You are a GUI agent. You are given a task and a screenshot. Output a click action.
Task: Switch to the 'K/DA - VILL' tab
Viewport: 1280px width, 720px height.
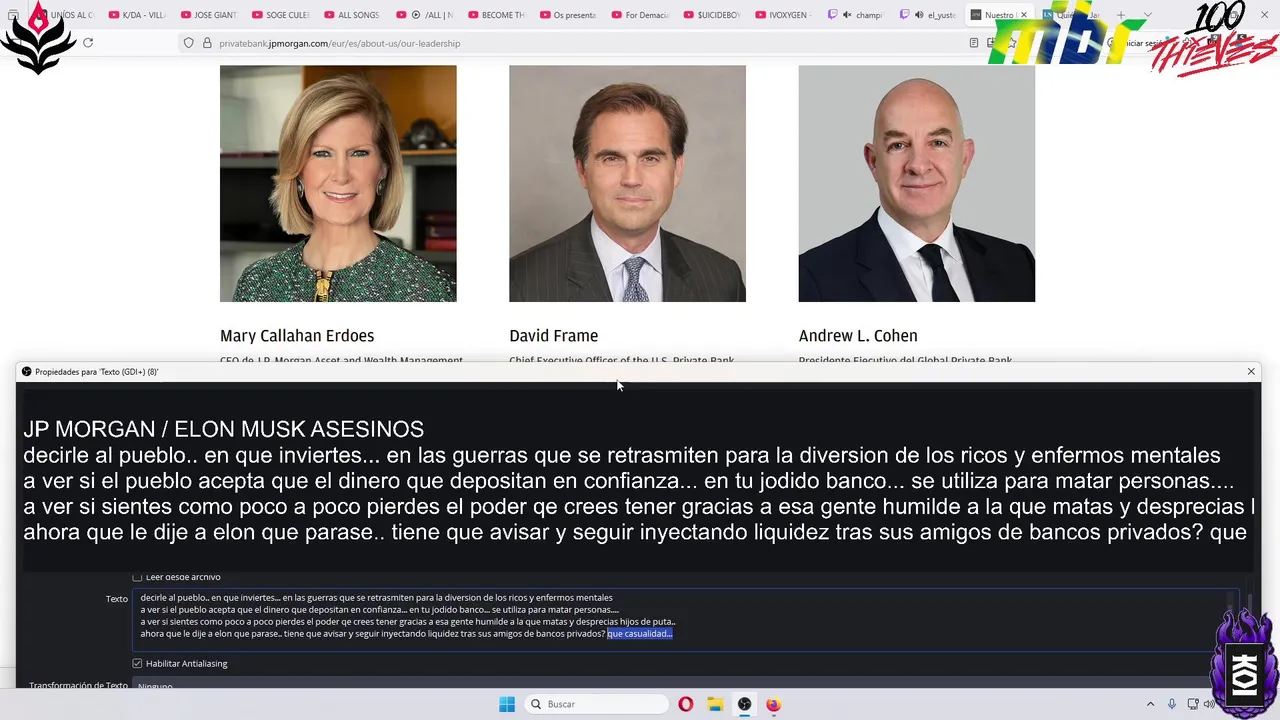click(x=137, y=15)
